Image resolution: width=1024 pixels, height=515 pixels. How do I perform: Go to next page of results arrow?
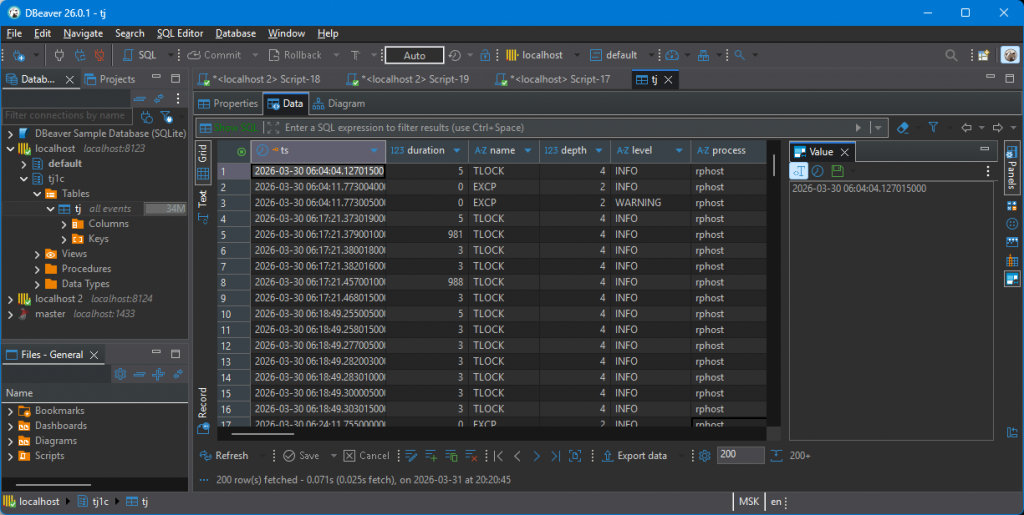pyautogui.click(x=537, y=455)
